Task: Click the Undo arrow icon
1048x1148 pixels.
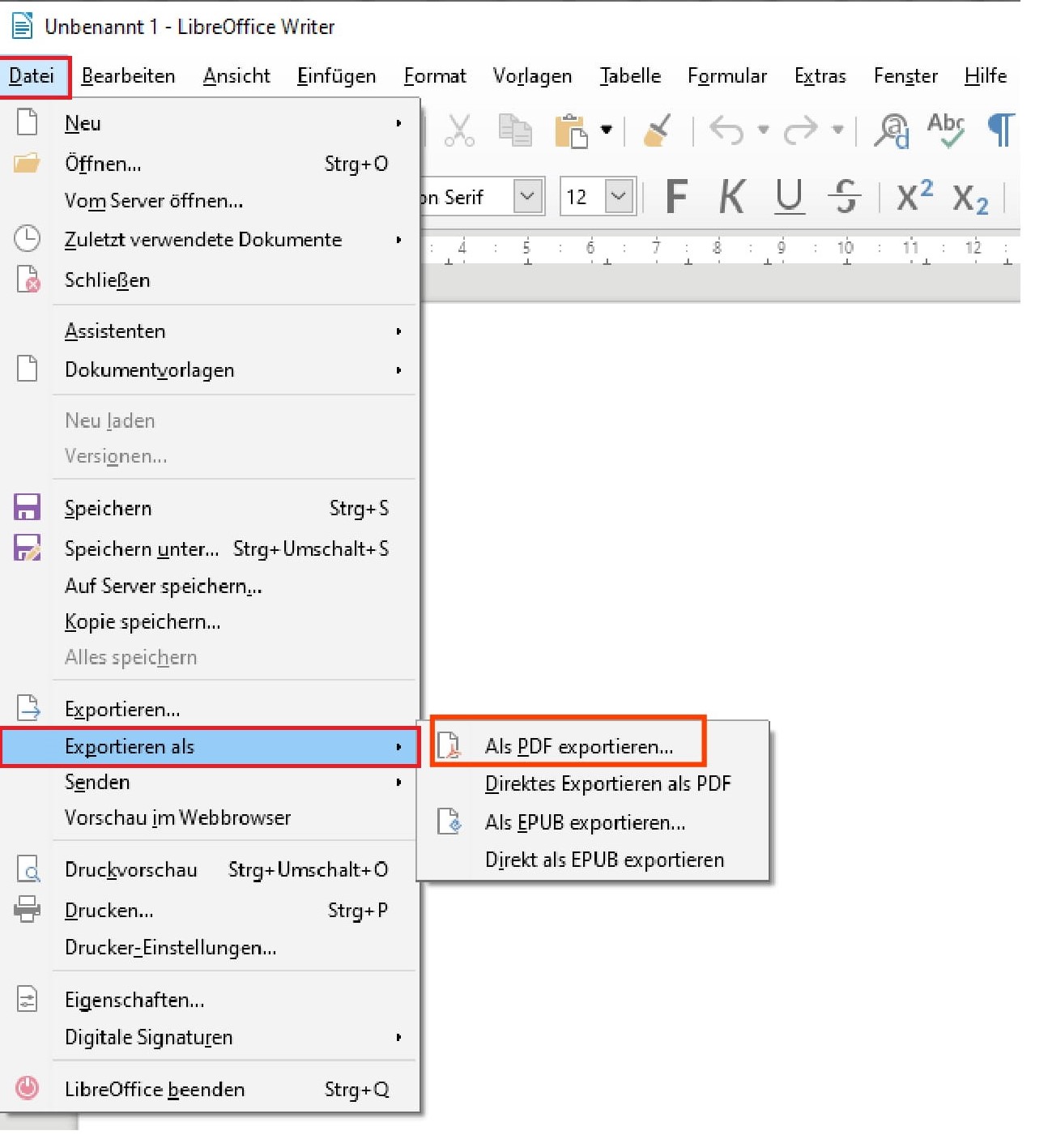Action: (726, 130)
